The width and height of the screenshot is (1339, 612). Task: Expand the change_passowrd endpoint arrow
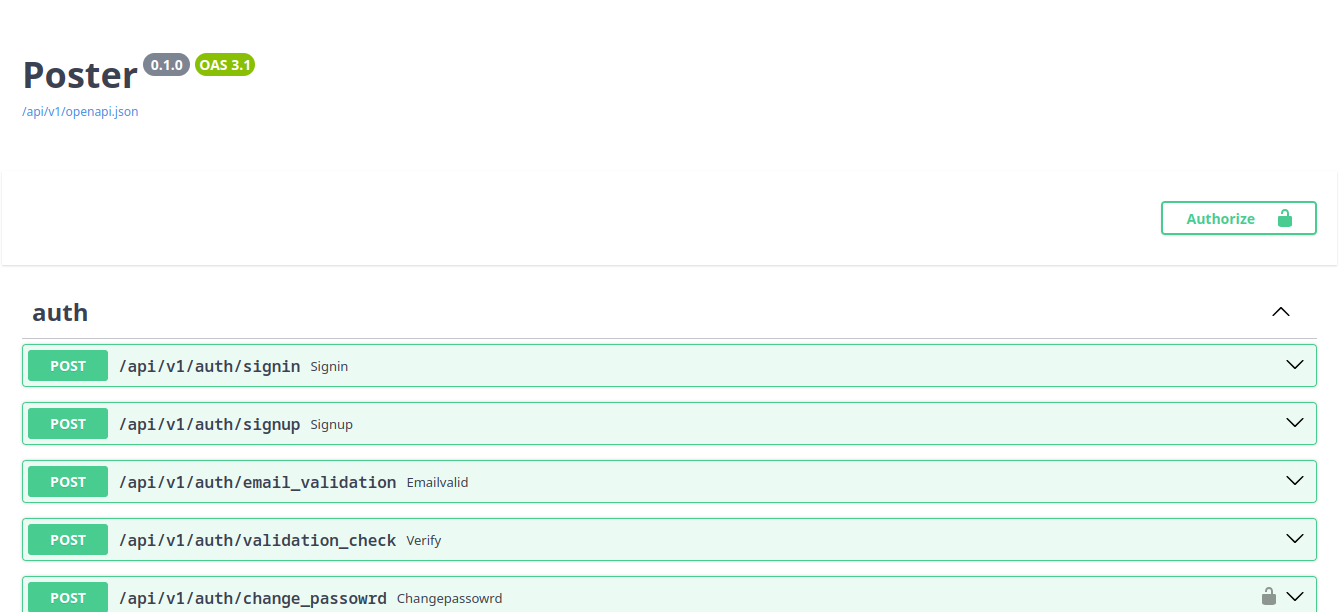1295,597
